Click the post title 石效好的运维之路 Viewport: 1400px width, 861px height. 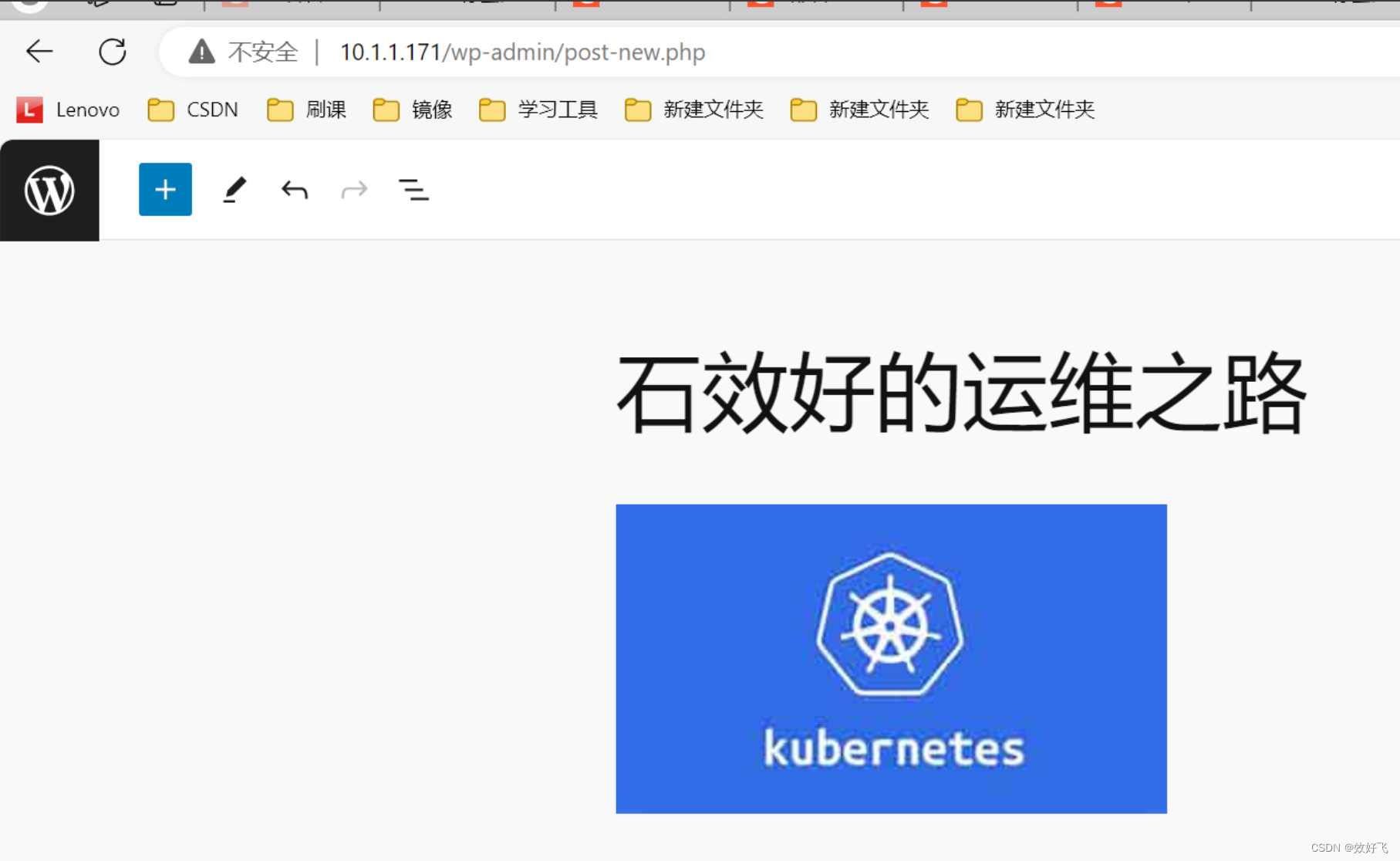(x=961, y=392)
